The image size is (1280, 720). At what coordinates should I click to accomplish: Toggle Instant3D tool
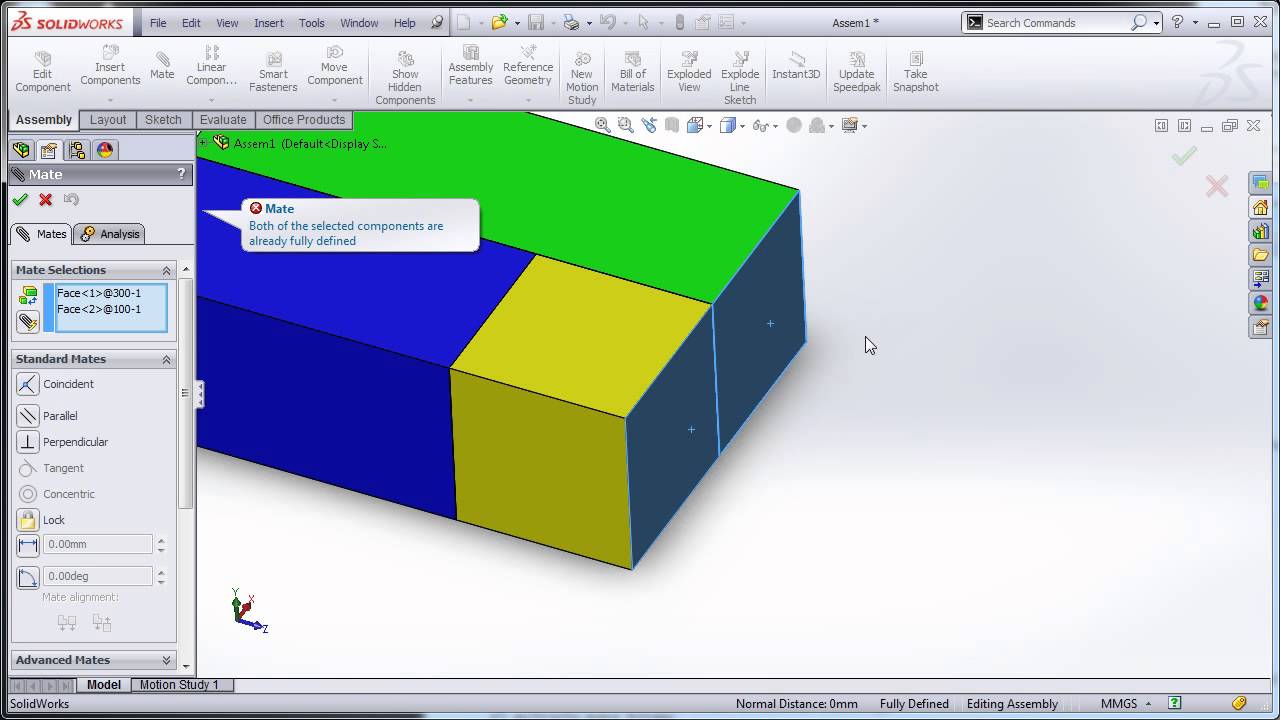796,66
